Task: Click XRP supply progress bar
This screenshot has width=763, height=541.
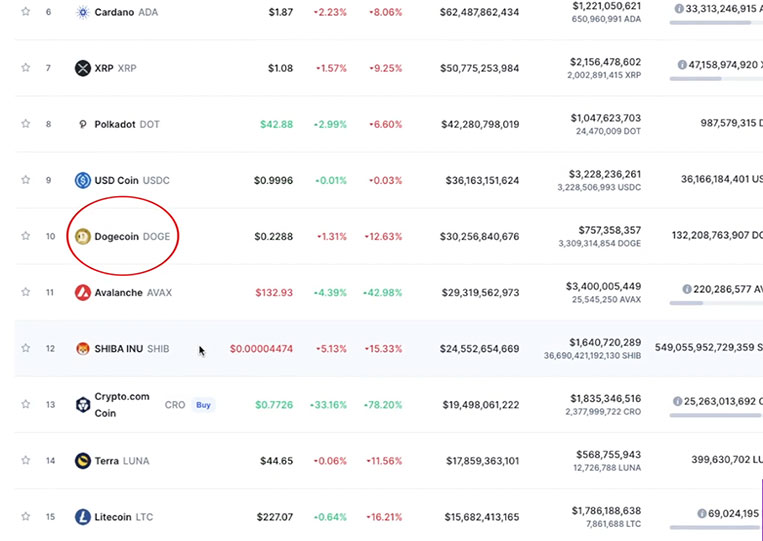Action: 715,78
